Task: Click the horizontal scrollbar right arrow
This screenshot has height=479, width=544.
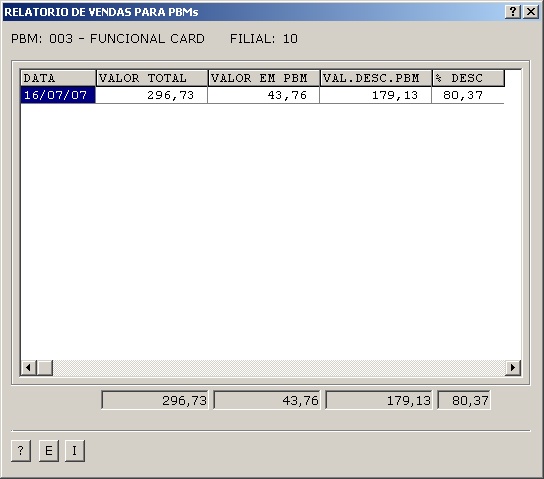Action: (513, 367)
